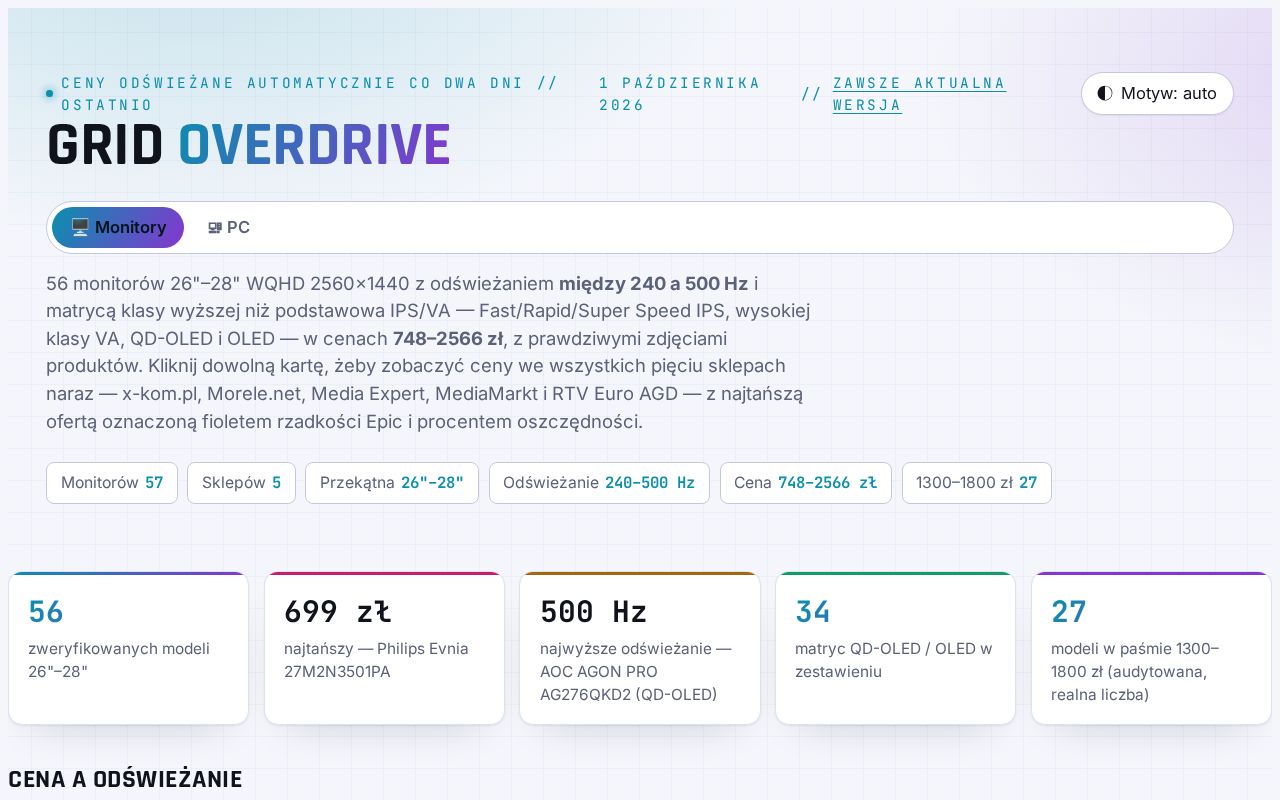1280x800 pixels.
Task: Select the 'Odświeżanie 240–500 Hz' chip
Action: click(599, 483)
